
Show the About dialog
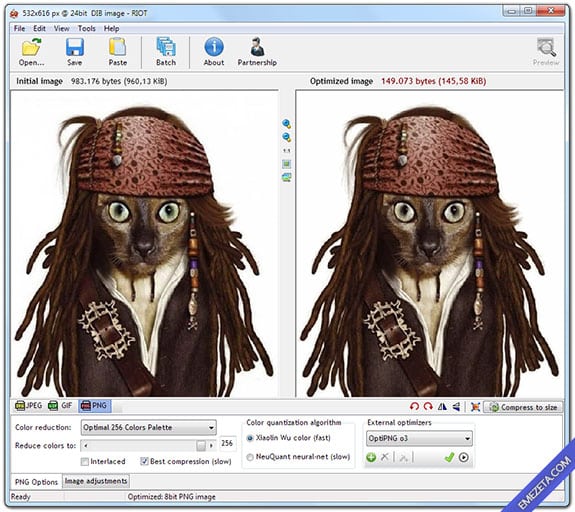pos(214,52)
